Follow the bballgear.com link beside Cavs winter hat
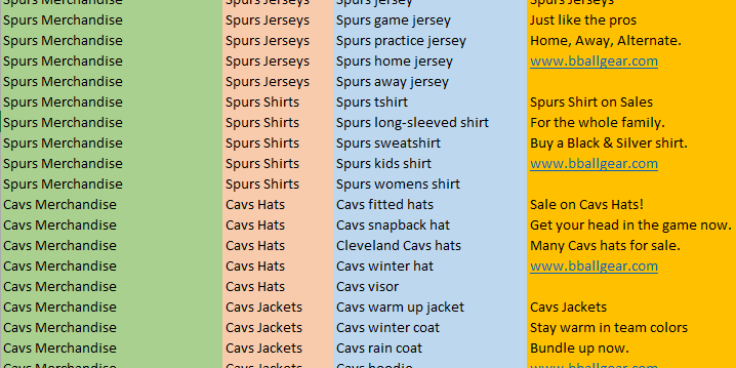 594,266
